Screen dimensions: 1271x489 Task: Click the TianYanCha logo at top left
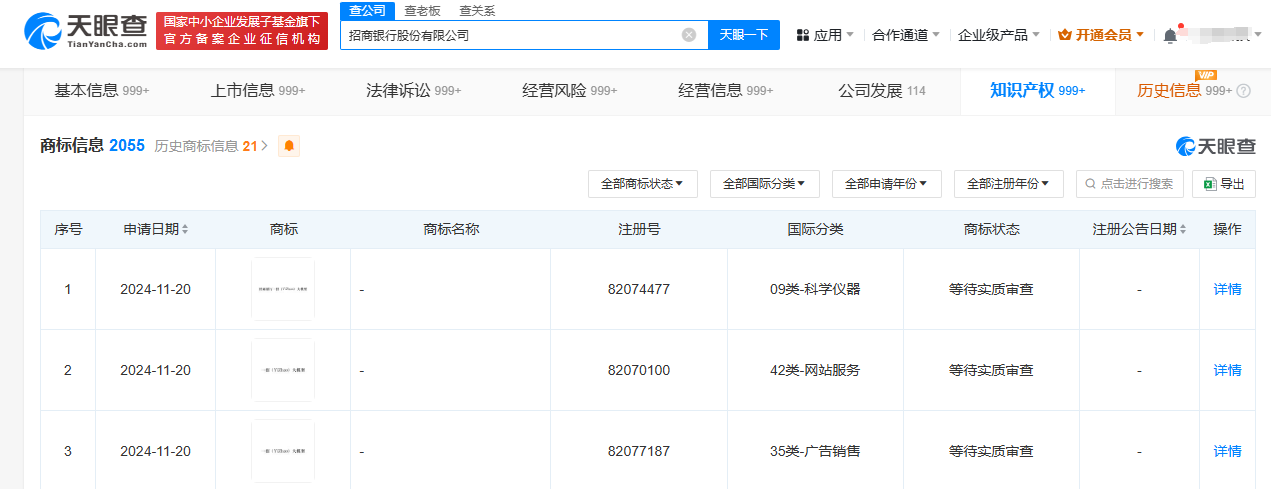[84, 31]
